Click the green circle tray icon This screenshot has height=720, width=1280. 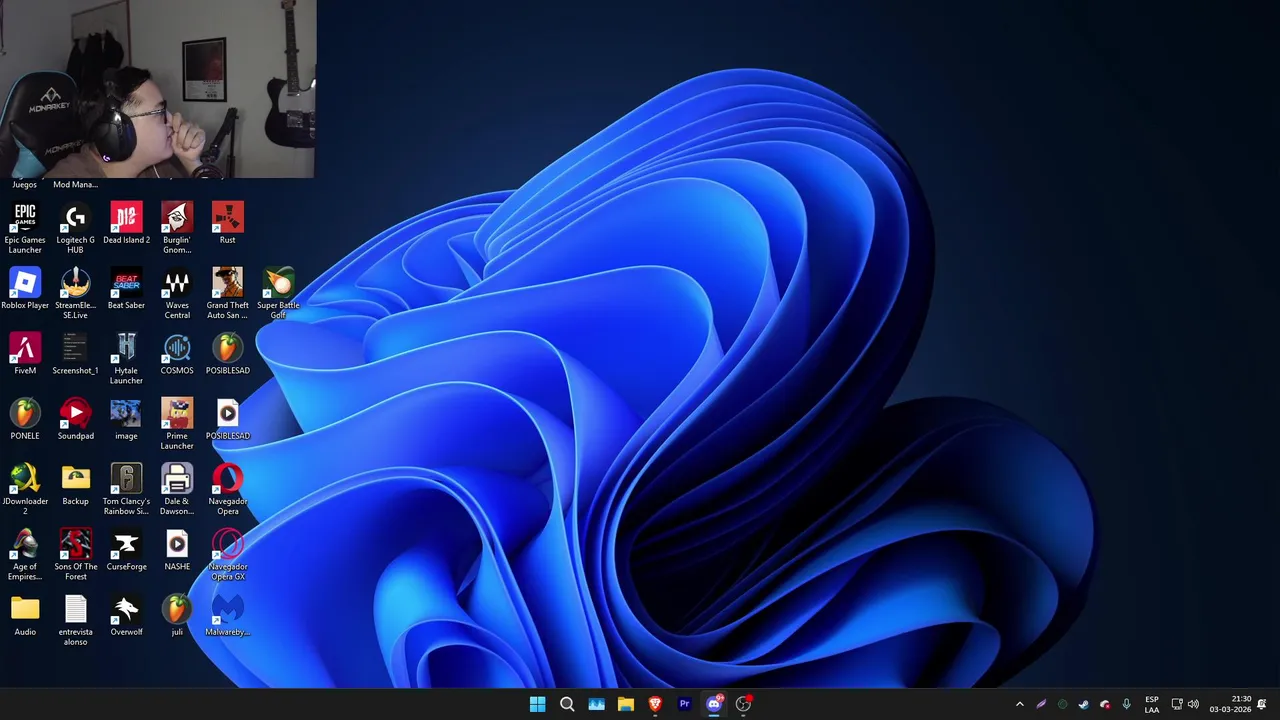1062,704
